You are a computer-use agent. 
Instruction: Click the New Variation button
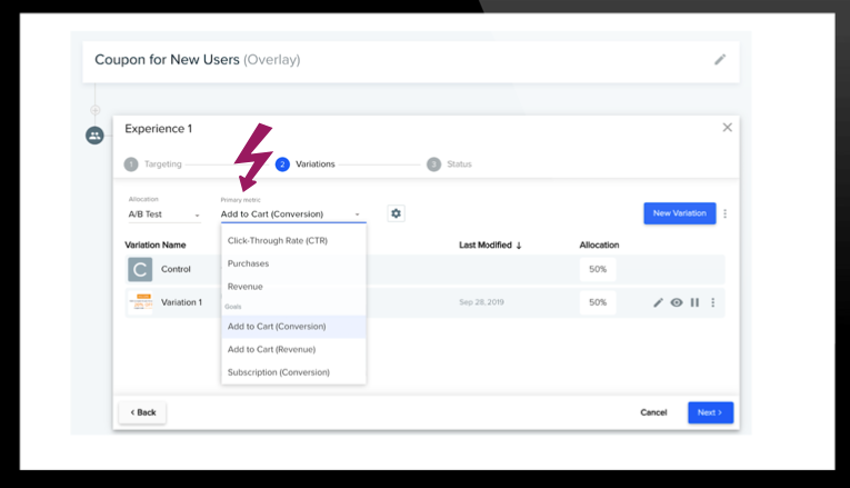pos(679,213)
